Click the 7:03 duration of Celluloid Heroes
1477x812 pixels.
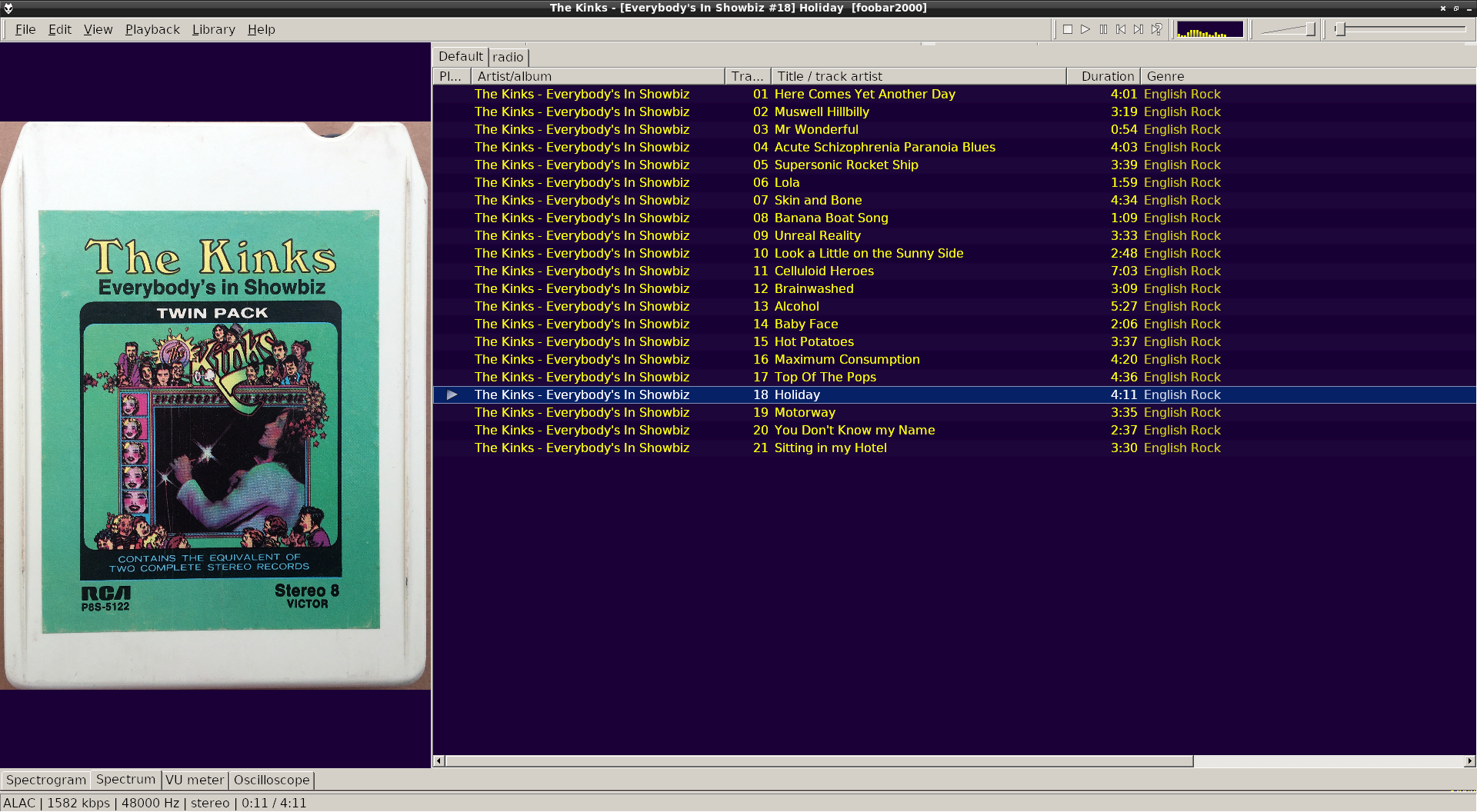pyautogui.click(x=1123, y=271)
